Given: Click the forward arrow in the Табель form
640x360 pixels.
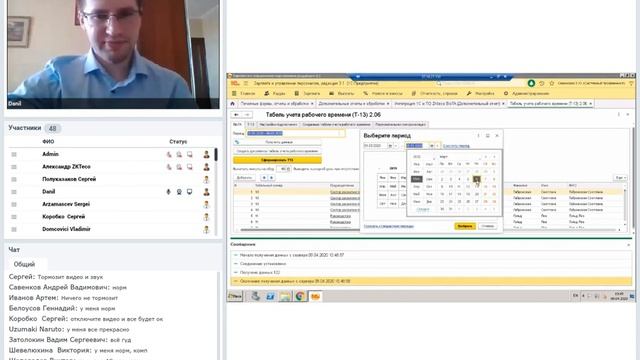Looking at the screenshot, I should click(x=247, y=115).
